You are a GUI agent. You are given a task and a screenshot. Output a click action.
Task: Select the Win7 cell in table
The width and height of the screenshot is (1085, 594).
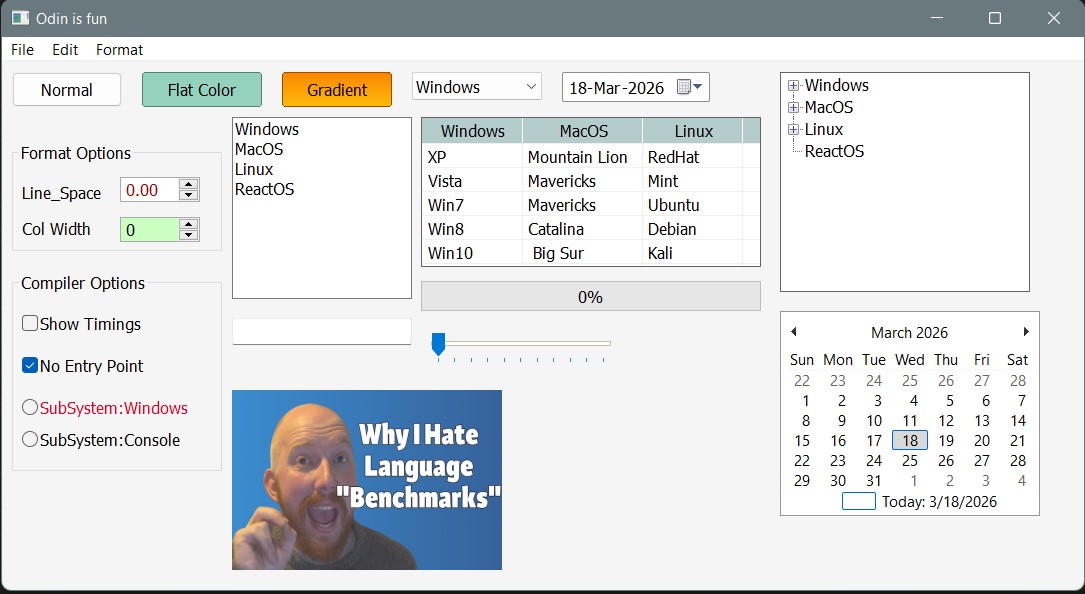pos(473,206)
